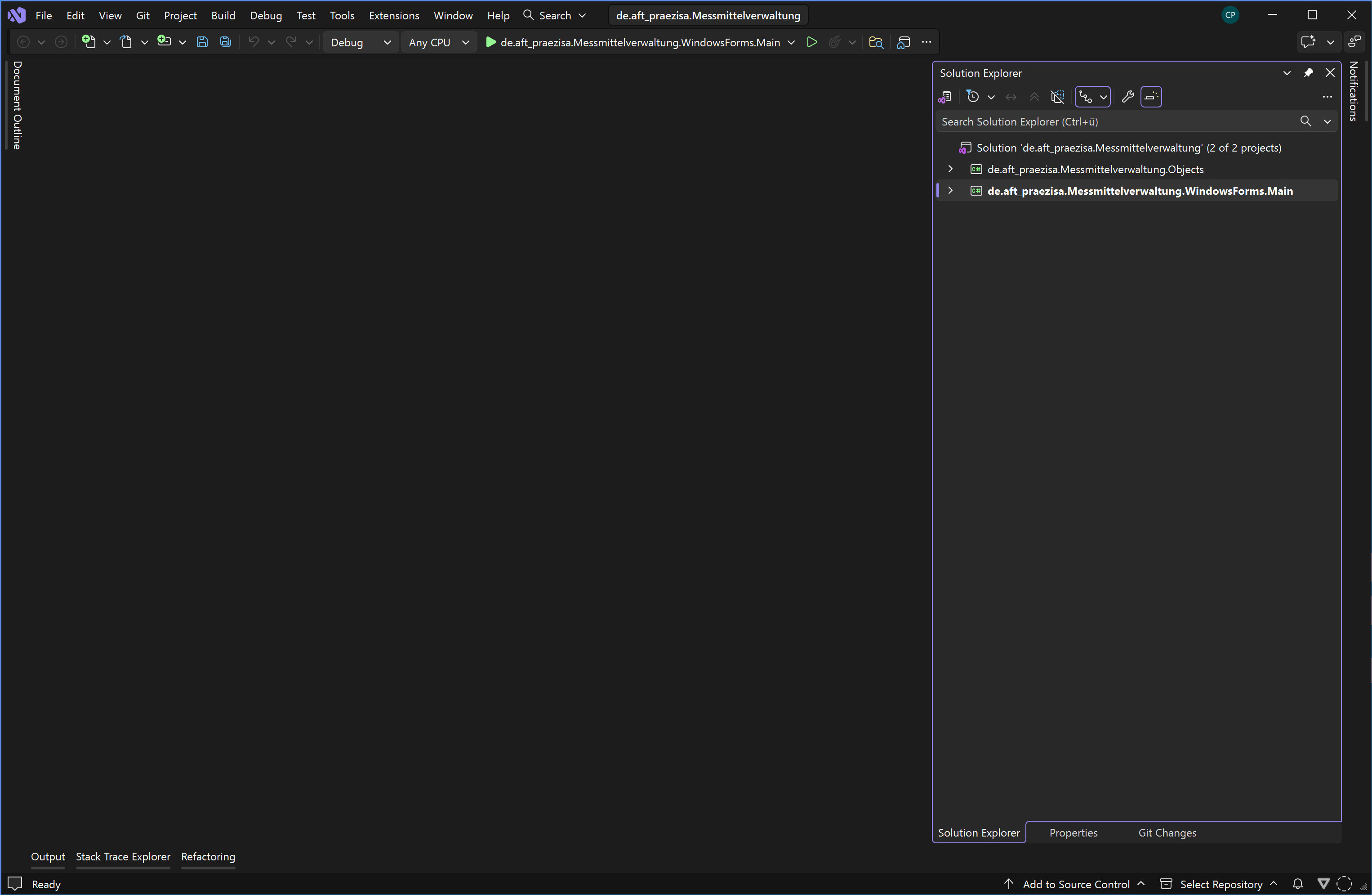The image size is (1372, 895).
Task: Click Select Repository in the status bar
Action: (x=1221, y=883)
